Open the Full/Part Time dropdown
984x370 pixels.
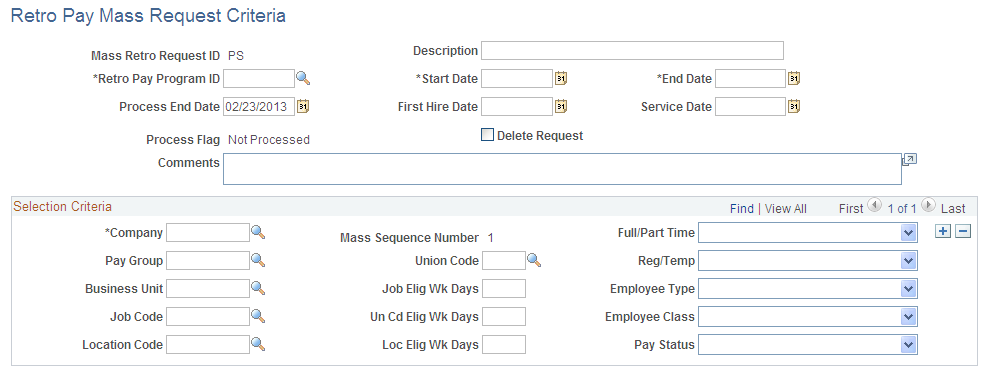[x=808, y=233]
